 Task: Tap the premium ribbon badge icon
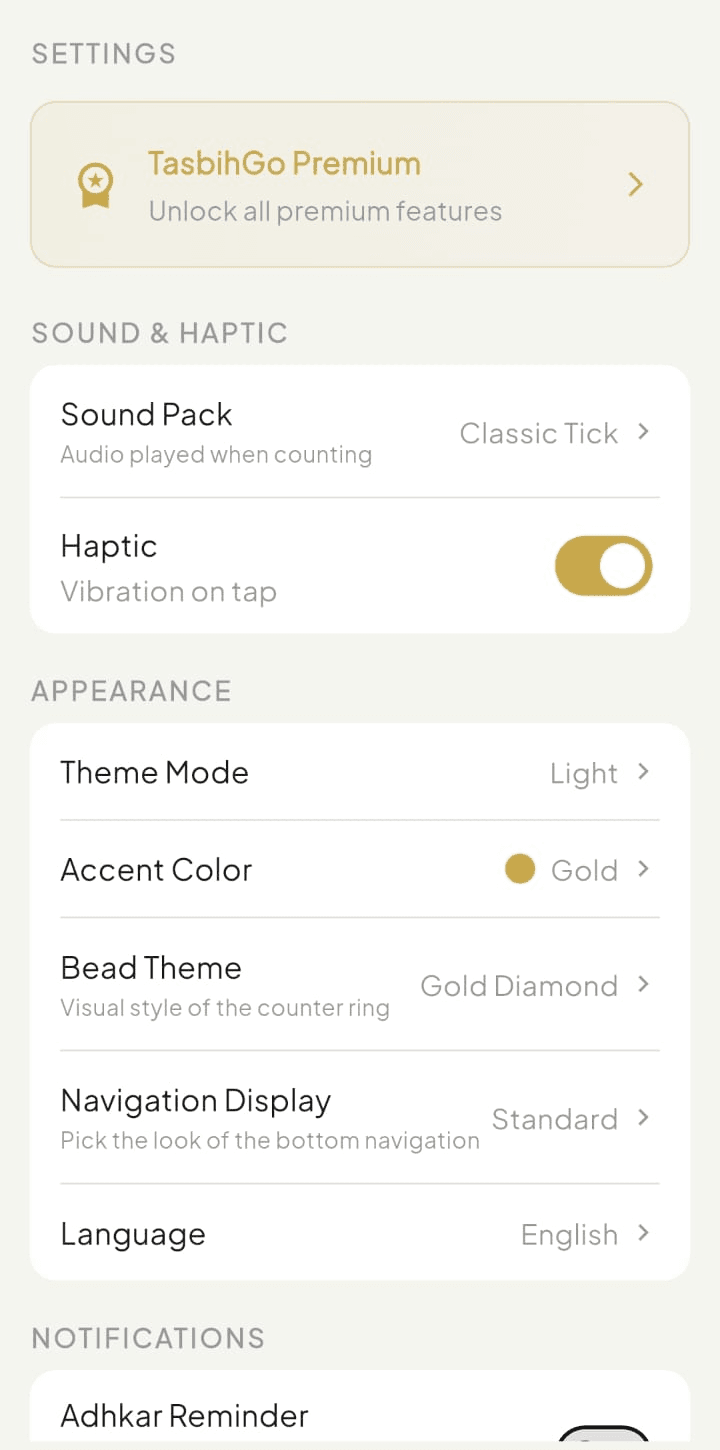point(96,186)
